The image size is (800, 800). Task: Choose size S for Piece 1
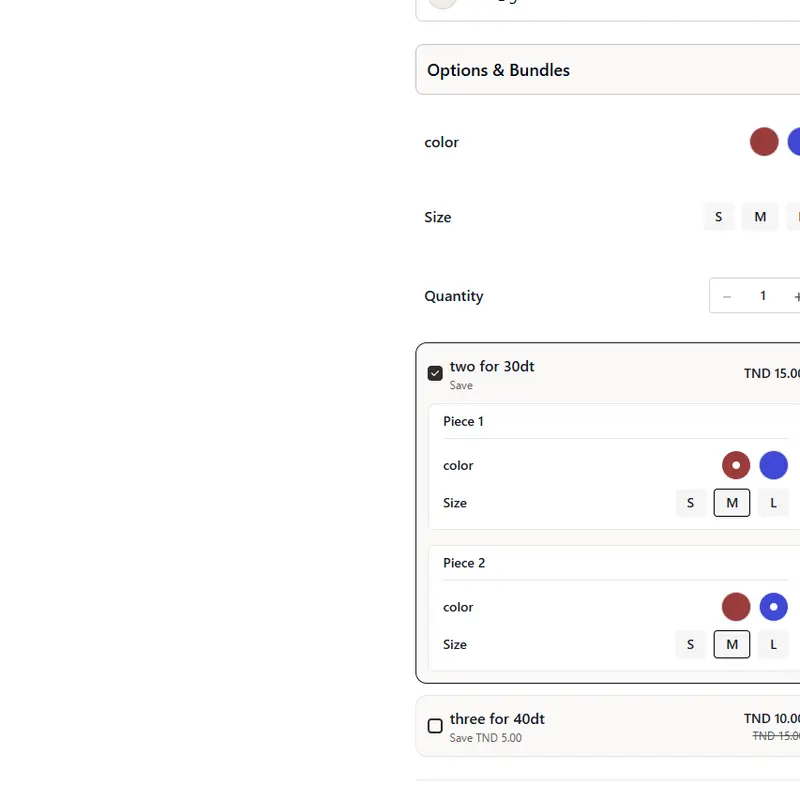tap(690, 503)
